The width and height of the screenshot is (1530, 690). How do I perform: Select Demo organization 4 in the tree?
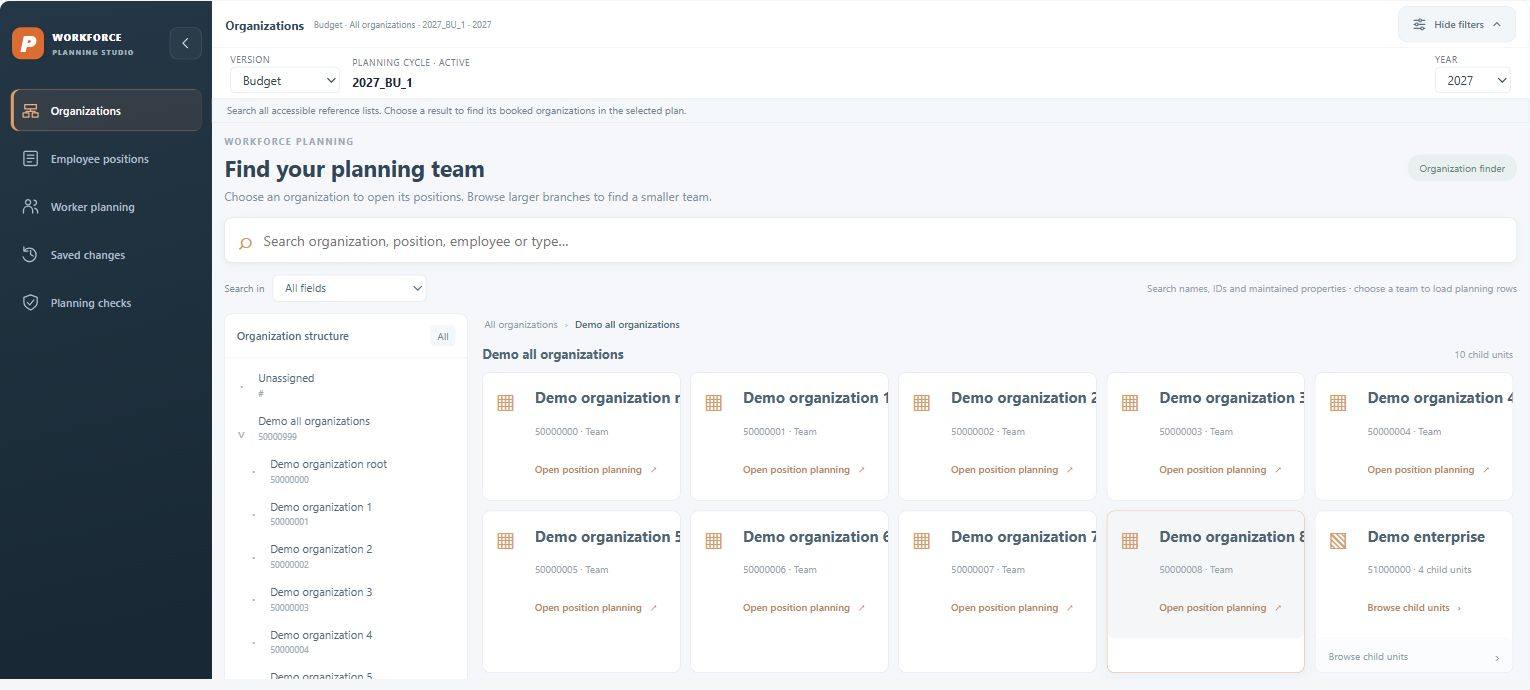(321, 636)
